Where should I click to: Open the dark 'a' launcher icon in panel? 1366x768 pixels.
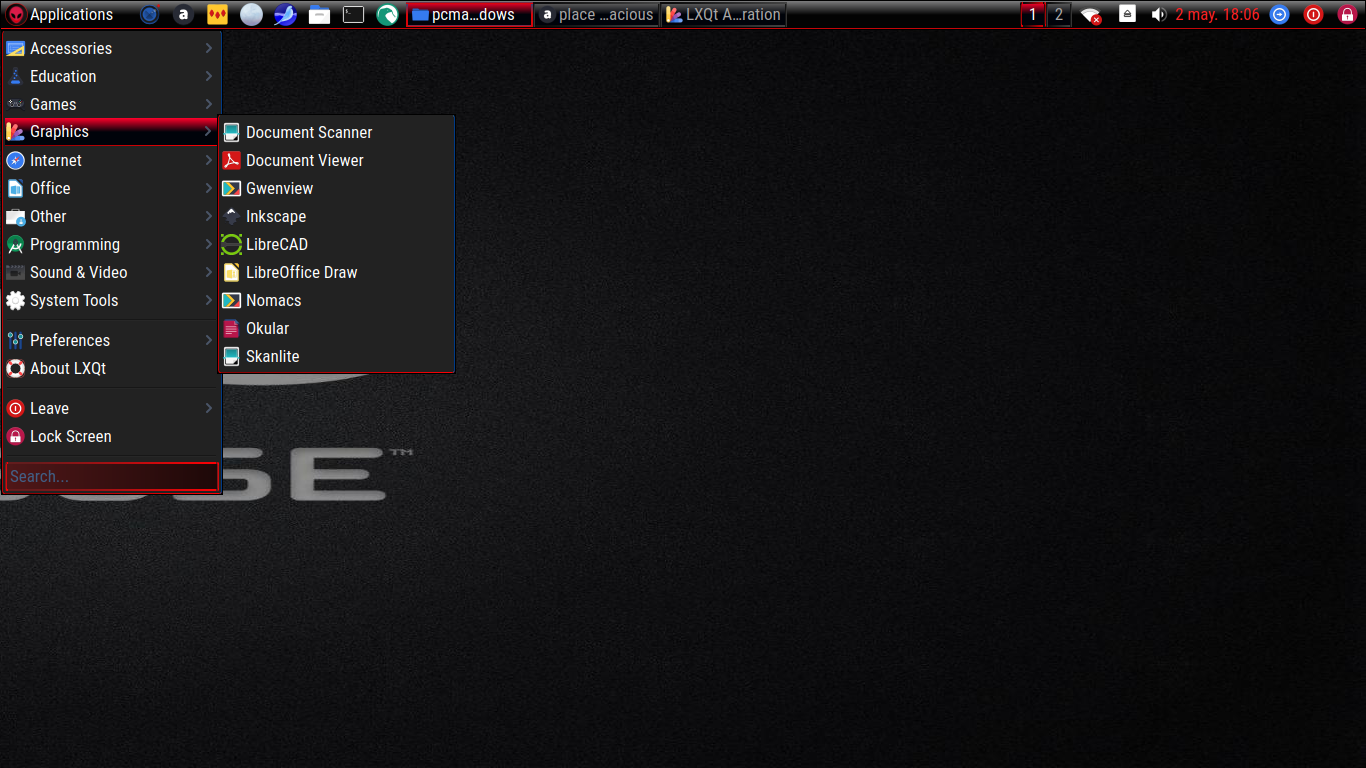(183, 15)
